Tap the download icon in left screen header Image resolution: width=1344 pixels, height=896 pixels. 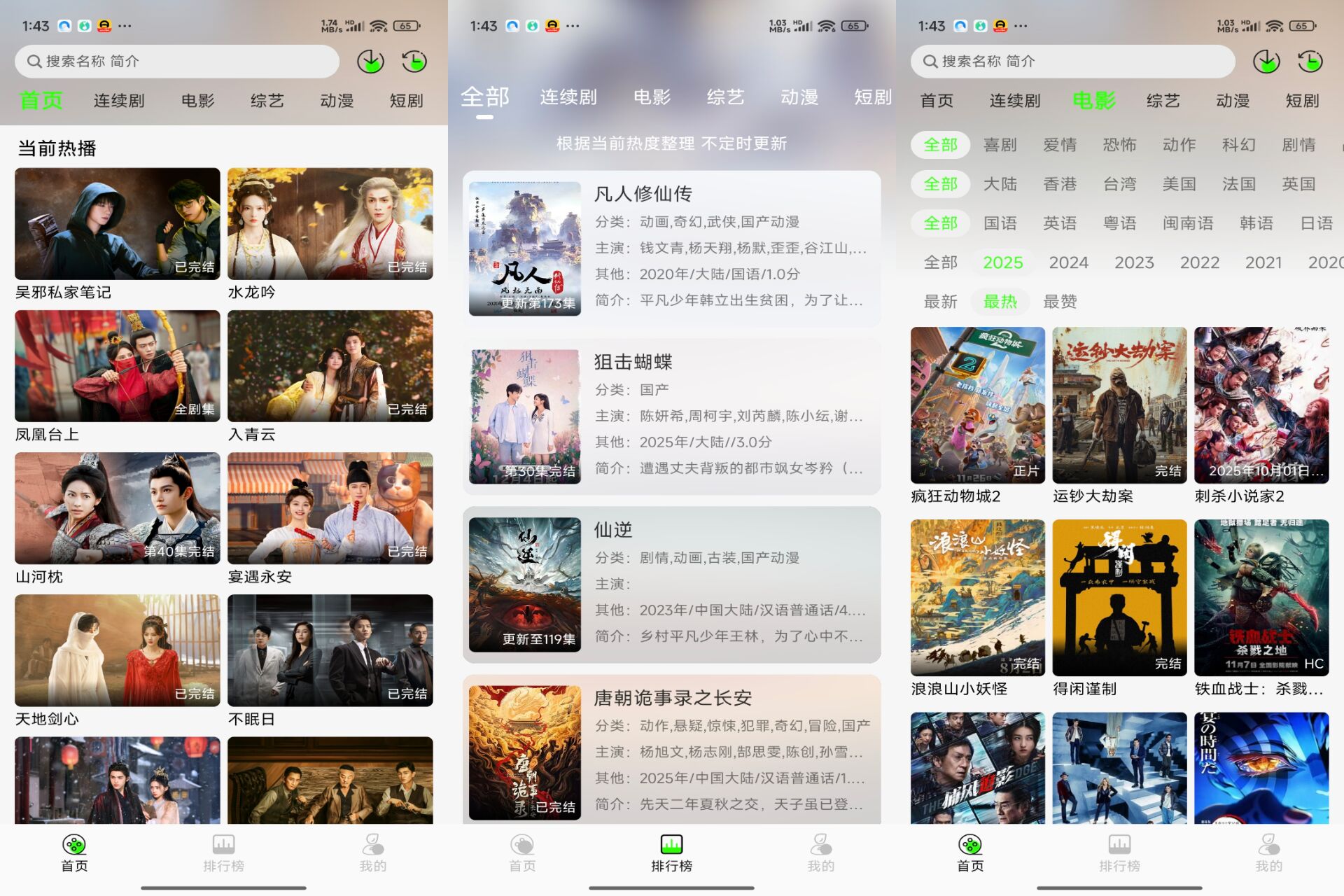[x=370, y=62]
